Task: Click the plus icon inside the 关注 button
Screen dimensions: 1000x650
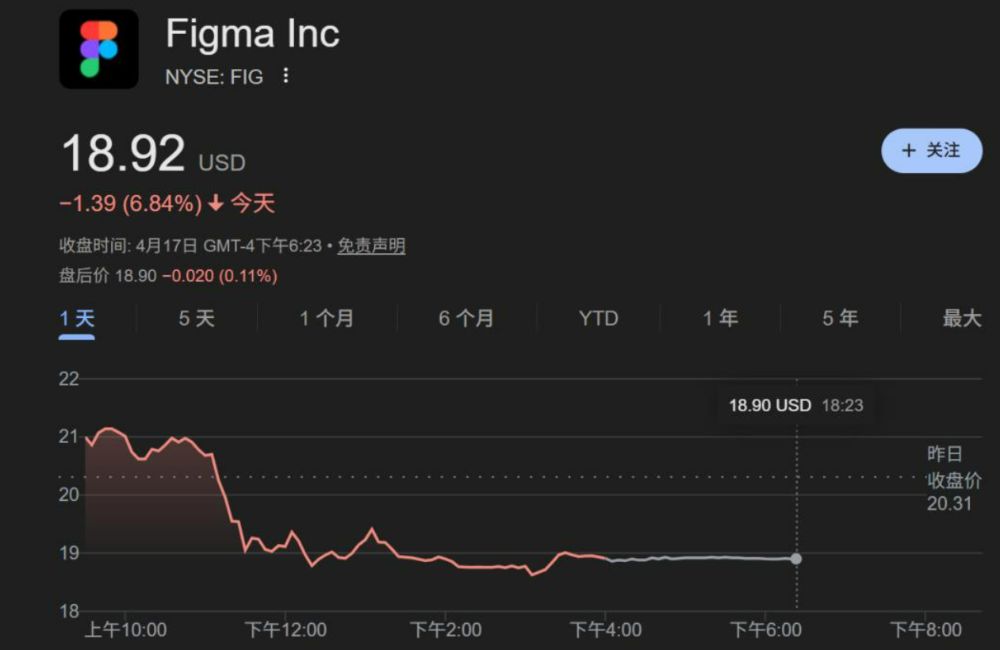Action: [908, 151]
